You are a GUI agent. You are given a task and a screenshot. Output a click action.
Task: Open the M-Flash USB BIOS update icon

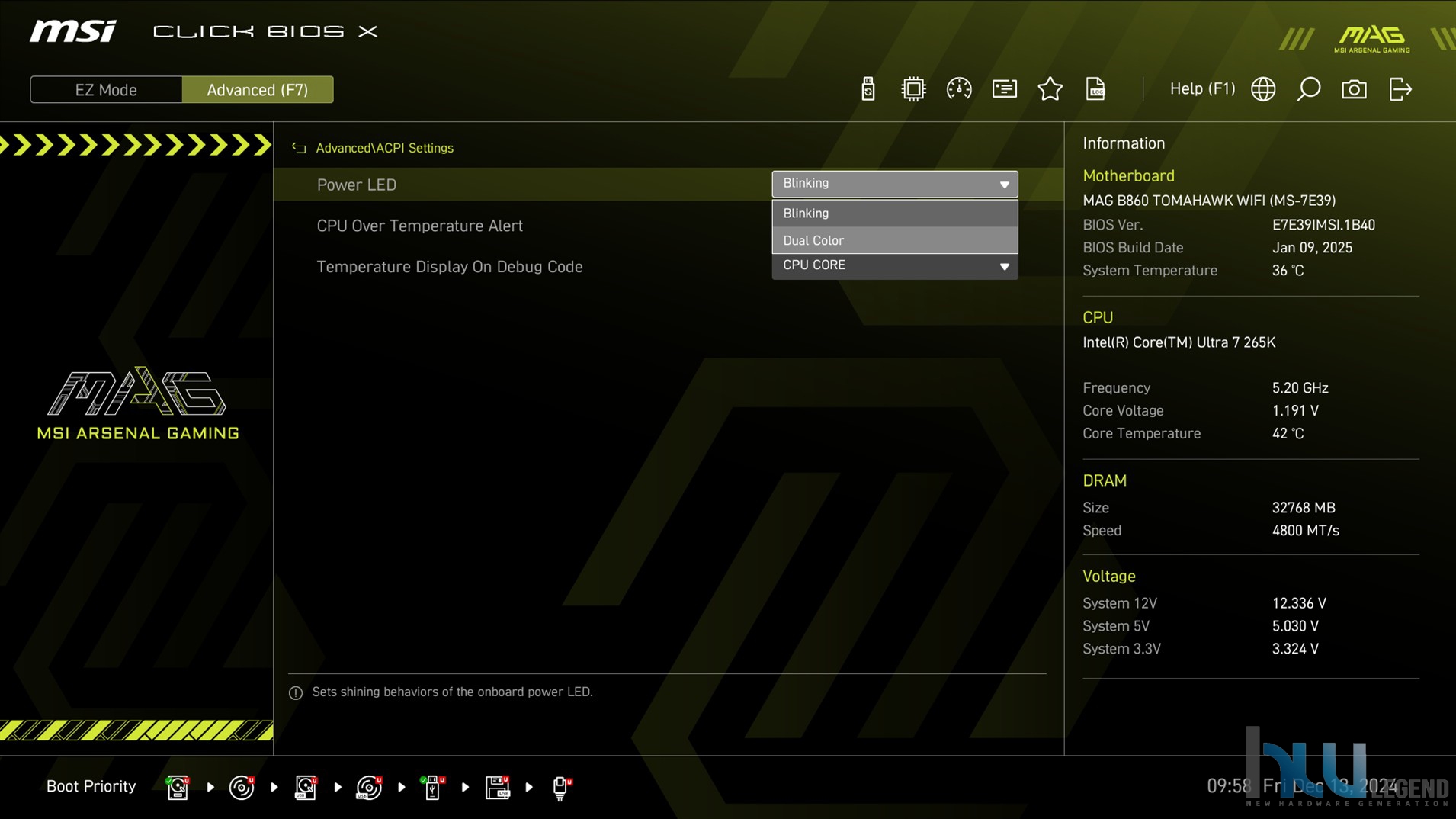pos(868,89)
